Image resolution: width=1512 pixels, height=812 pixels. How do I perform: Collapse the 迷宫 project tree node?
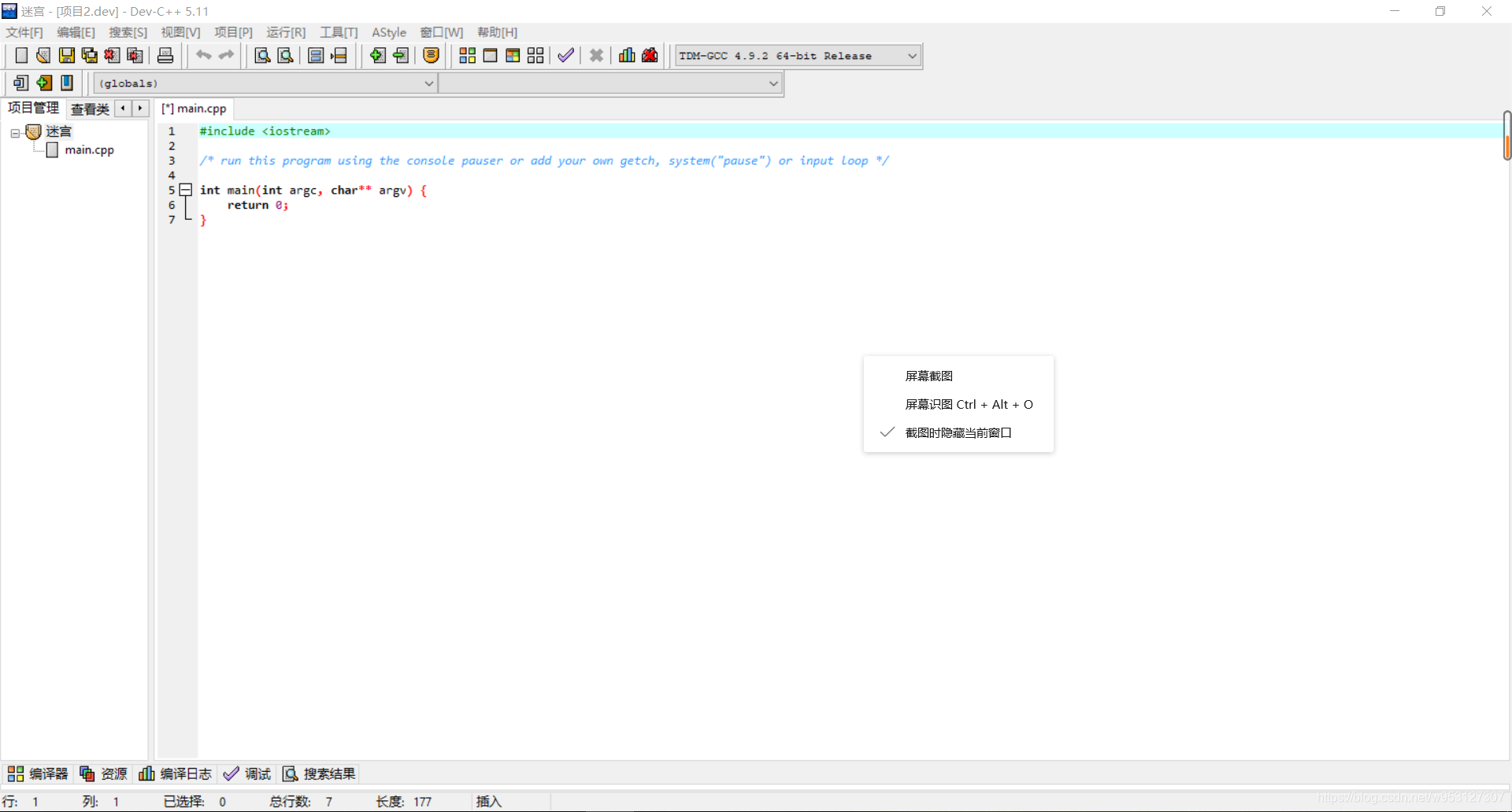pos(15,133)
